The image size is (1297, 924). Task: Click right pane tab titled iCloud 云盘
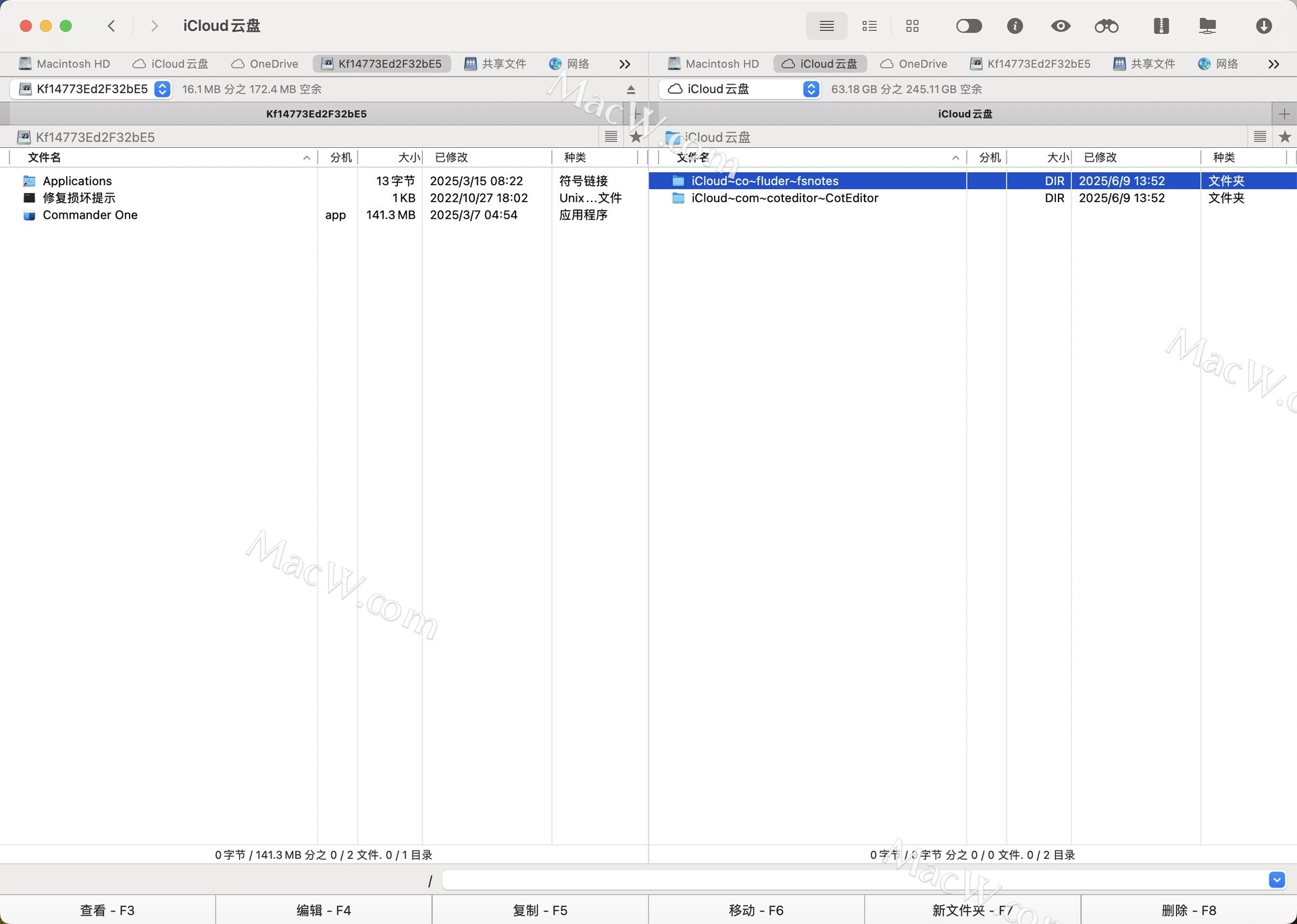(965, 114)
